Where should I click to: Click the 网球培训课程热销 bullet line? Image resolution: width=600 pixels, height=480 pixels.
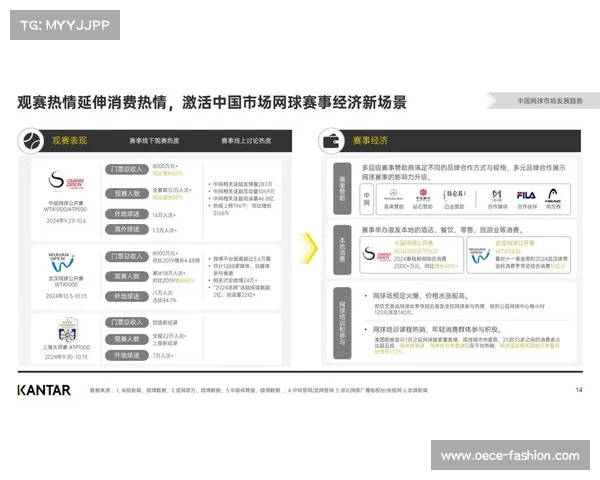tap(437, 330)
